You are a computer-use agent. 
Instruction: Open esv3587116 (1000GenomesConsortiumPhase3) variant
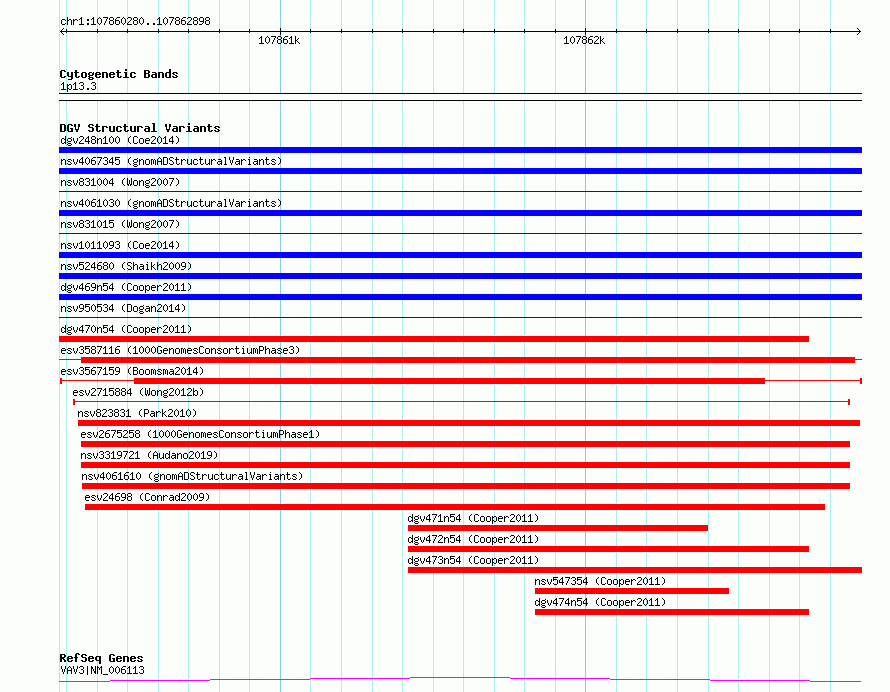click(x=180, y=350)
